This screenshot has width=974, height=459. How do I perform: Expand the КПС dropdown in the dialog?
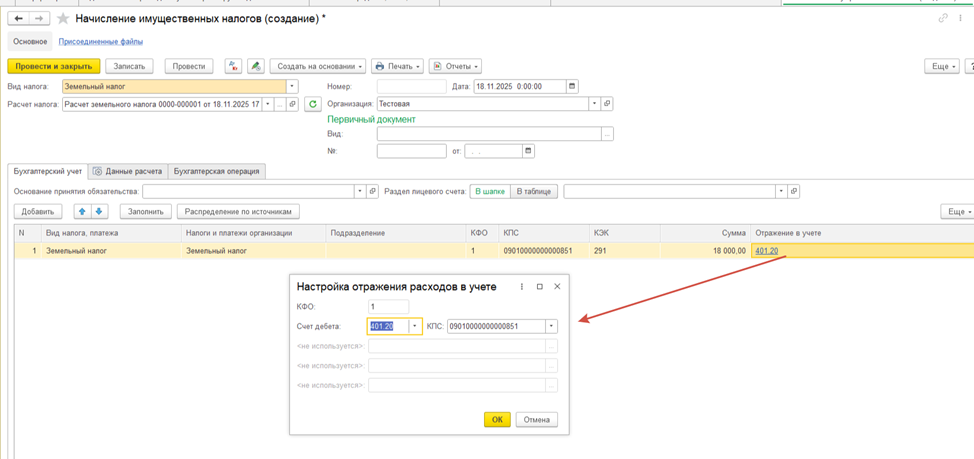pyautogui.click(x=552, y=326)
